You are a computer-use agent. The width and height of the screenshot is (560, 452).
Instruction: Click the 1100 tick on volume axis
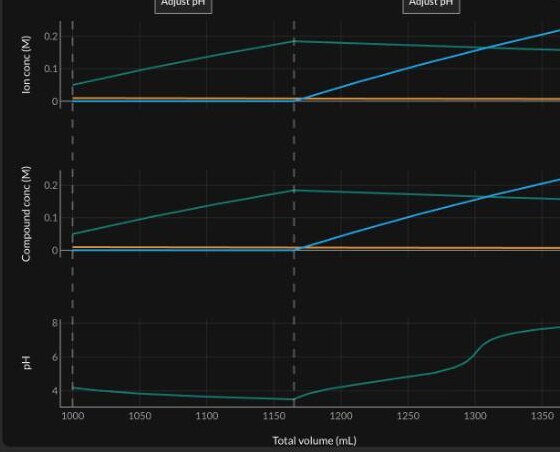pos(207,416)
